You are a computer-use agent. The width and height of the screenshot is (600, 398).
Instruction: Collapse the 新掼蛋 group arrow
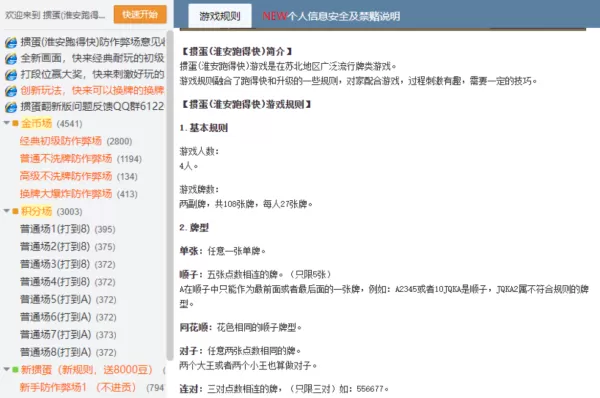pyautogui.click(x=7, y=369)
